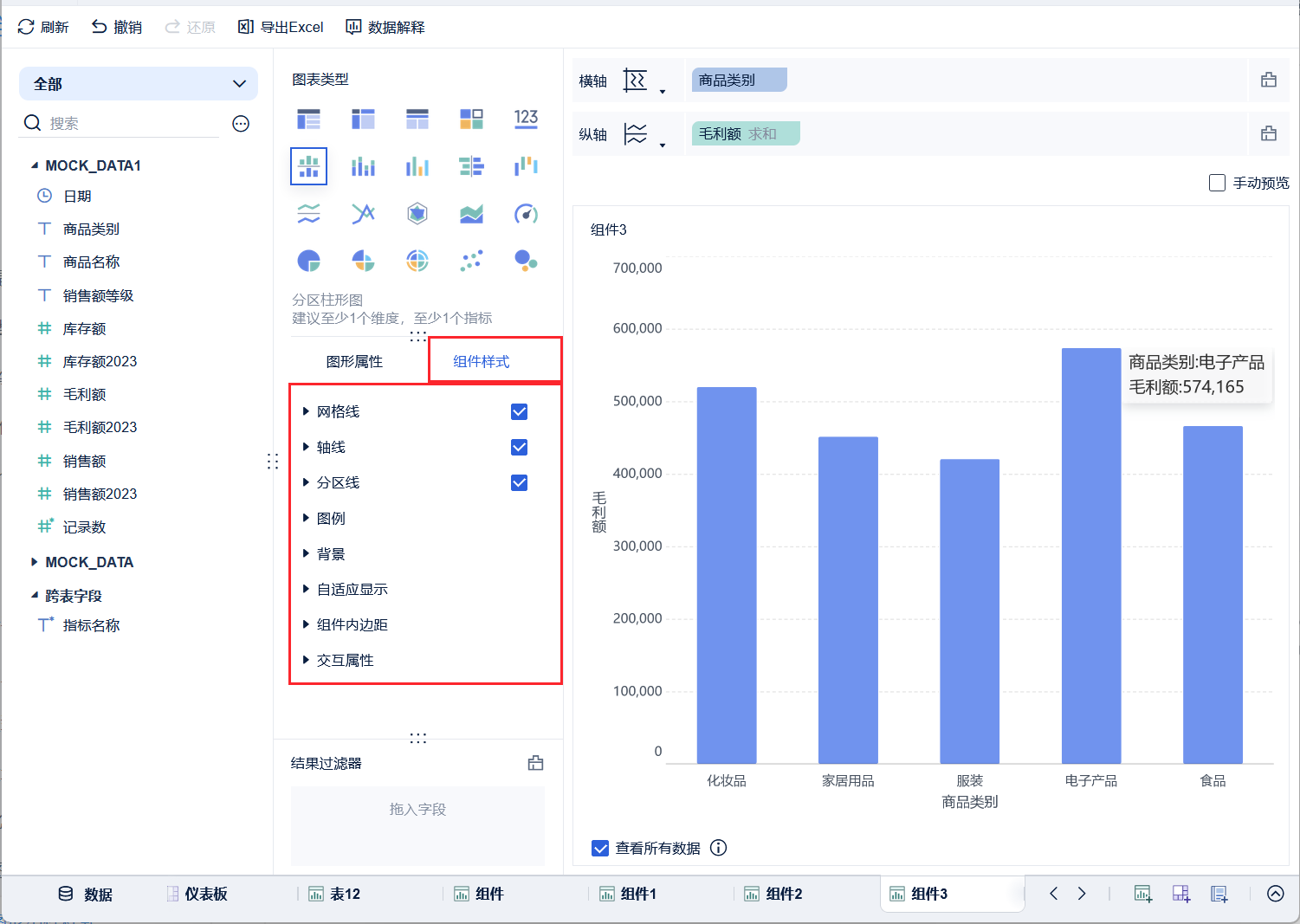Select the stacked column chart icon

363,166
